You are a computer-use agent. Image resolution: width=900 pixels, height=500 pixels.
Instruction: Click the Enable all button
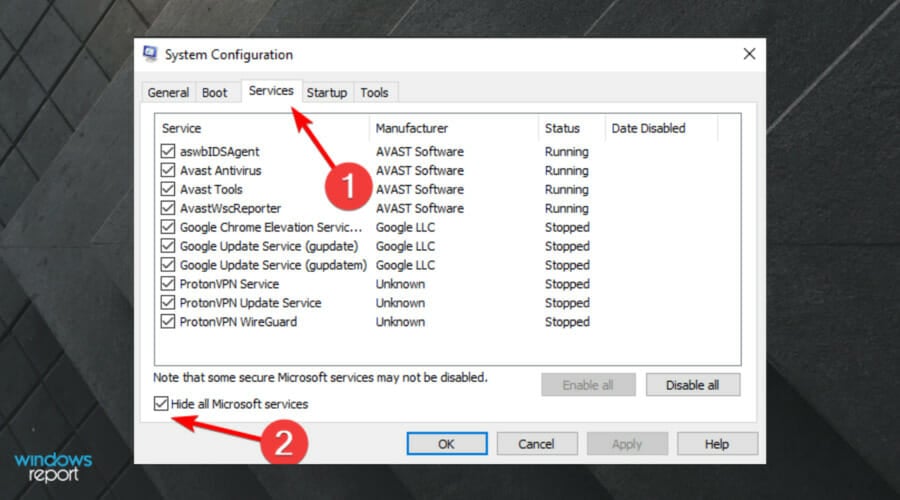(x=588, y=385)
